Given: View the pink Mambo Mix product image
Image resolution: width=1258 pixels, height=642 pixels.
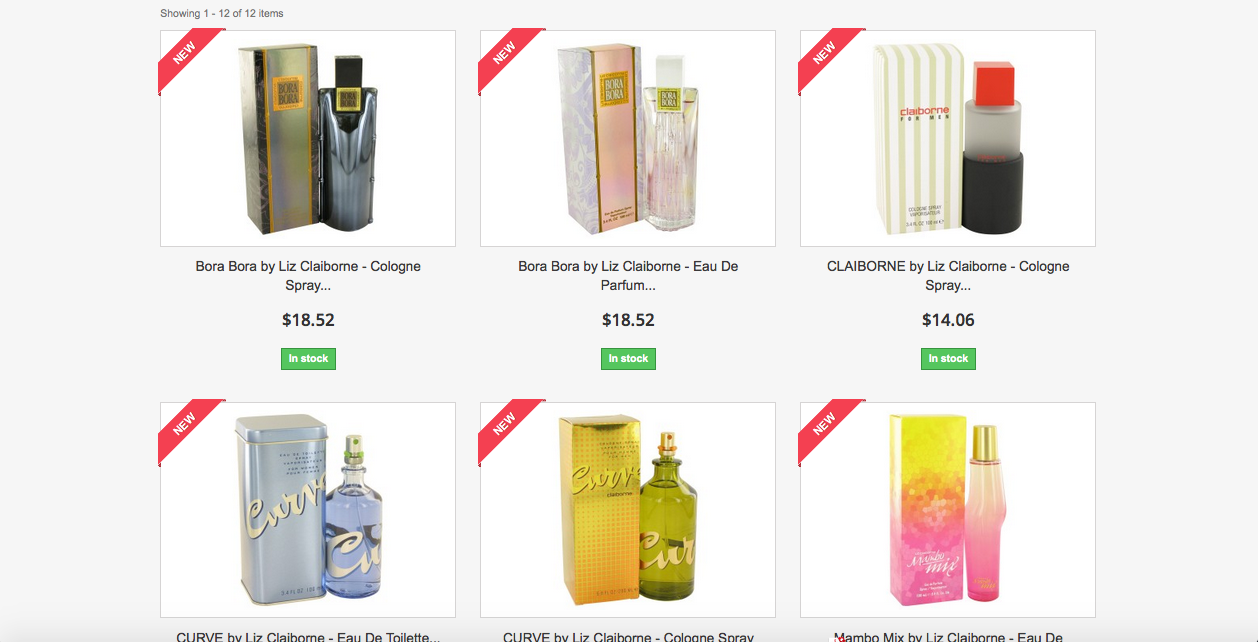Looking at the screenshot, I should click(948, 510).
